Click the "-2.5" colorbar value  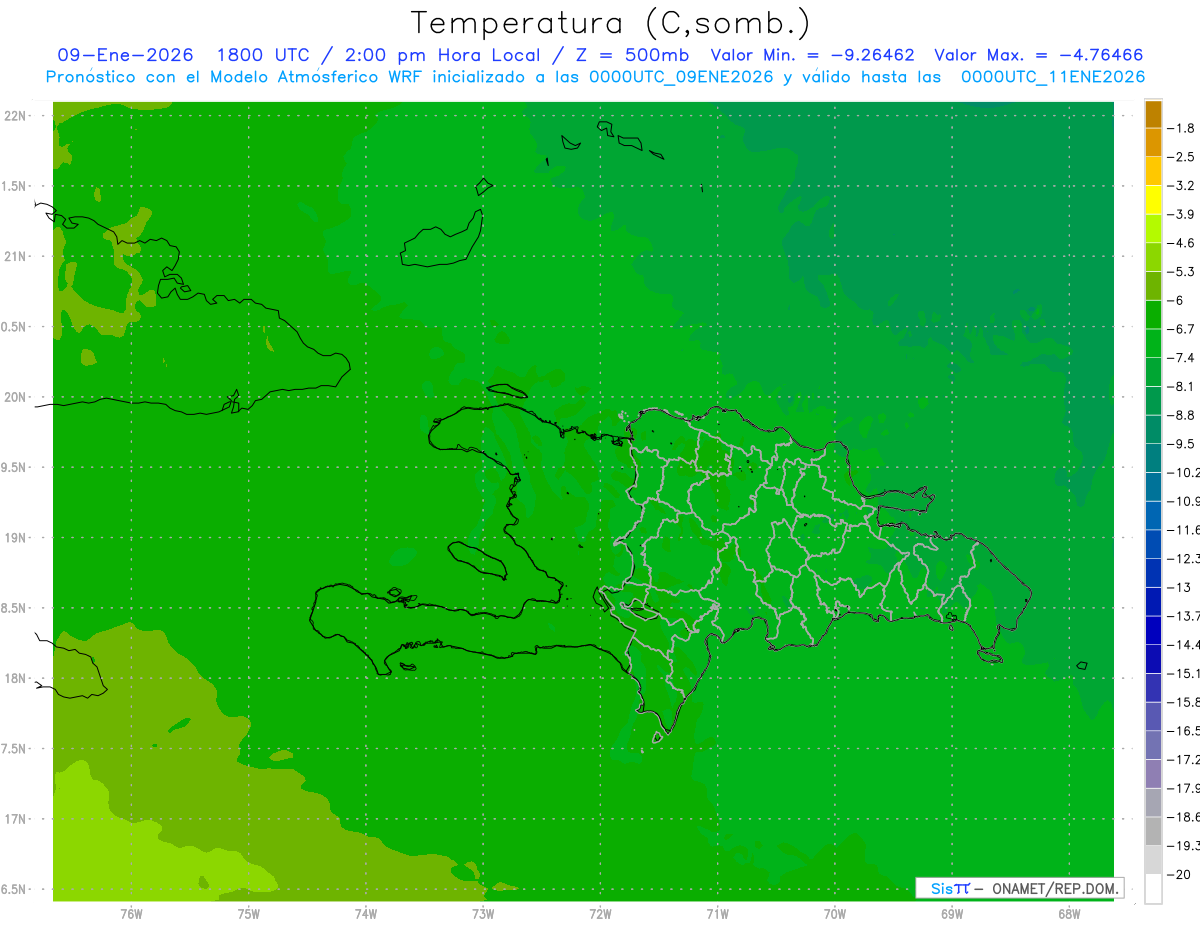click(1181, 157)
